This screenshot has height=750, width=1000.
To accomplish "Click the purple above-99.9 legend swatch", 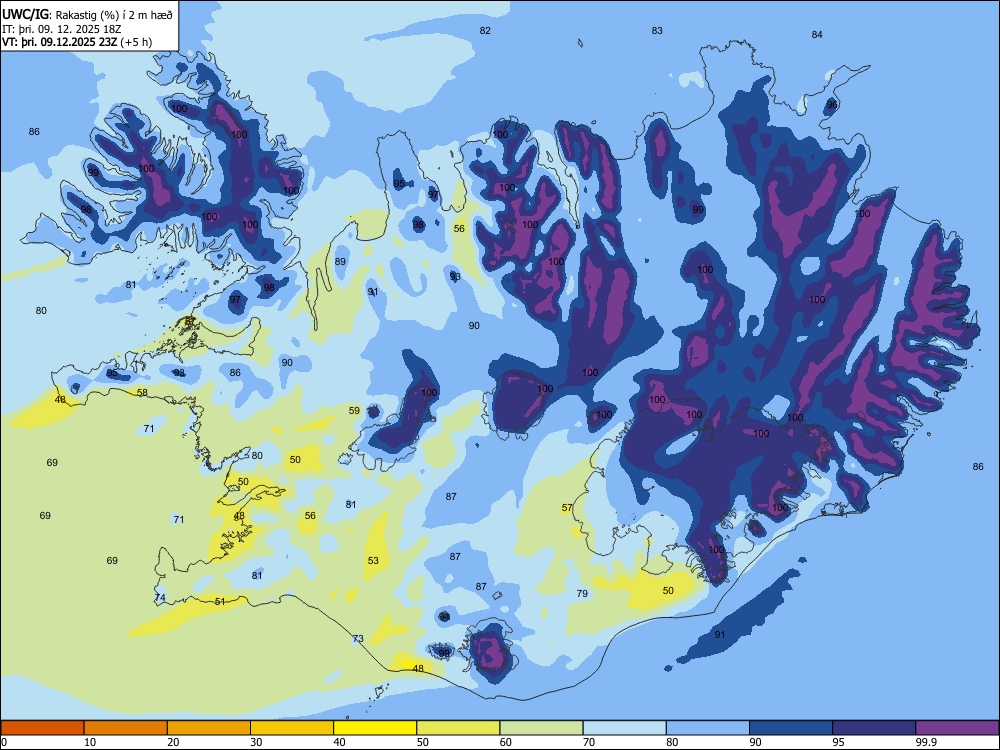I will click(957, 728).
